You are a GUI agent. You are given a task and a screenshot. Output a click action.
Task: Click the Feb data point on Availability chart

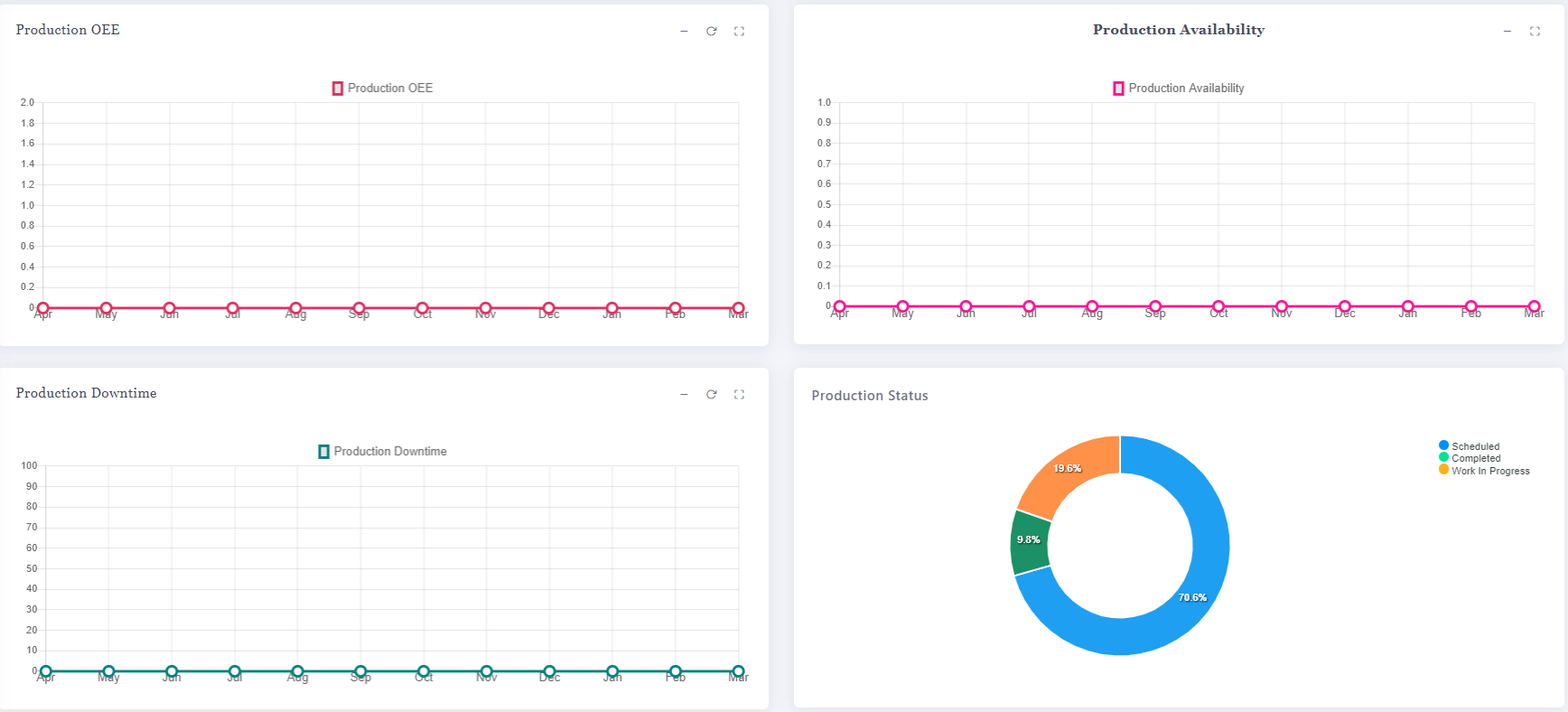pos(1471,306)
